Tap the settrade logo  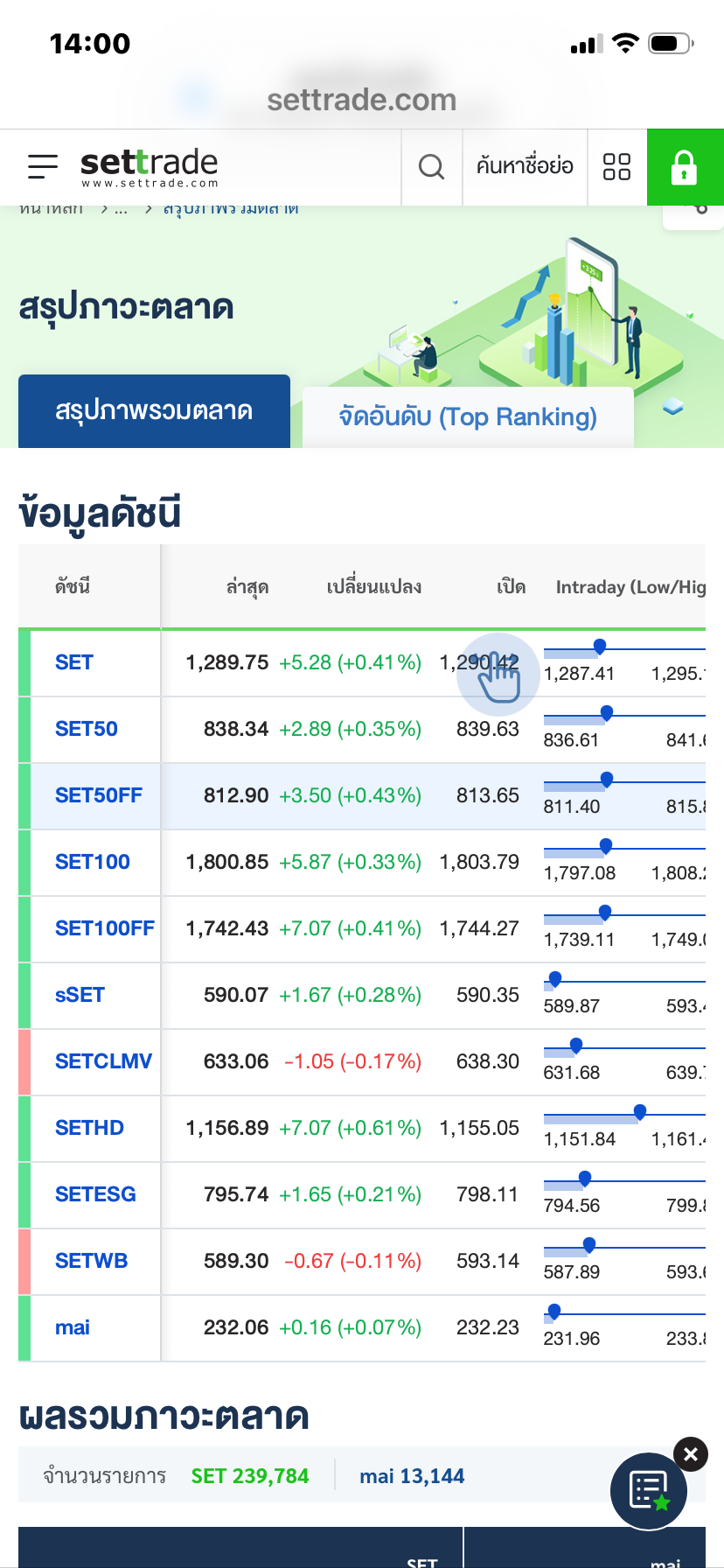[x=149, y=166]
